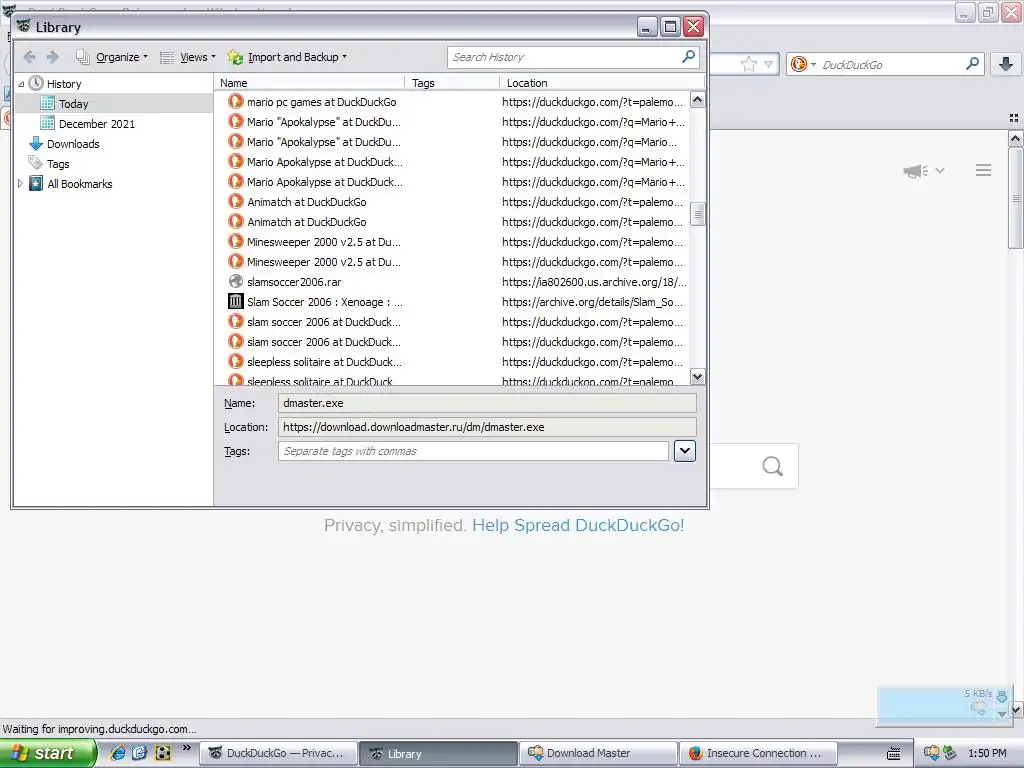Switch to Library taskbar button
The image size is (1024, 768).
coord(440,754)
